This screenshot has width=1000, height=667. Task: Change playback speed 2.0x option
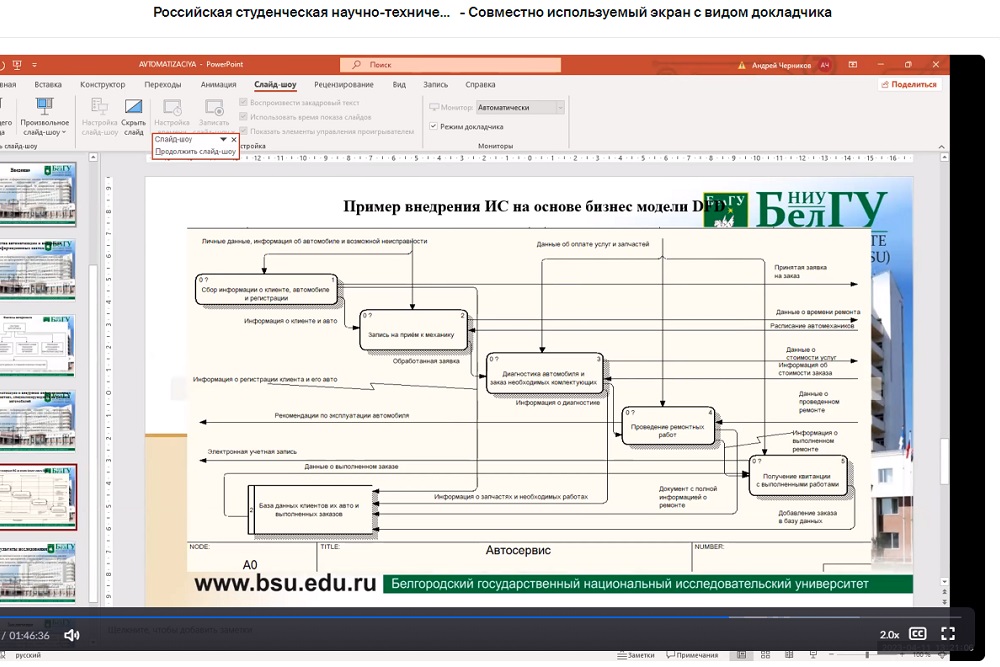tap(889, 635)
